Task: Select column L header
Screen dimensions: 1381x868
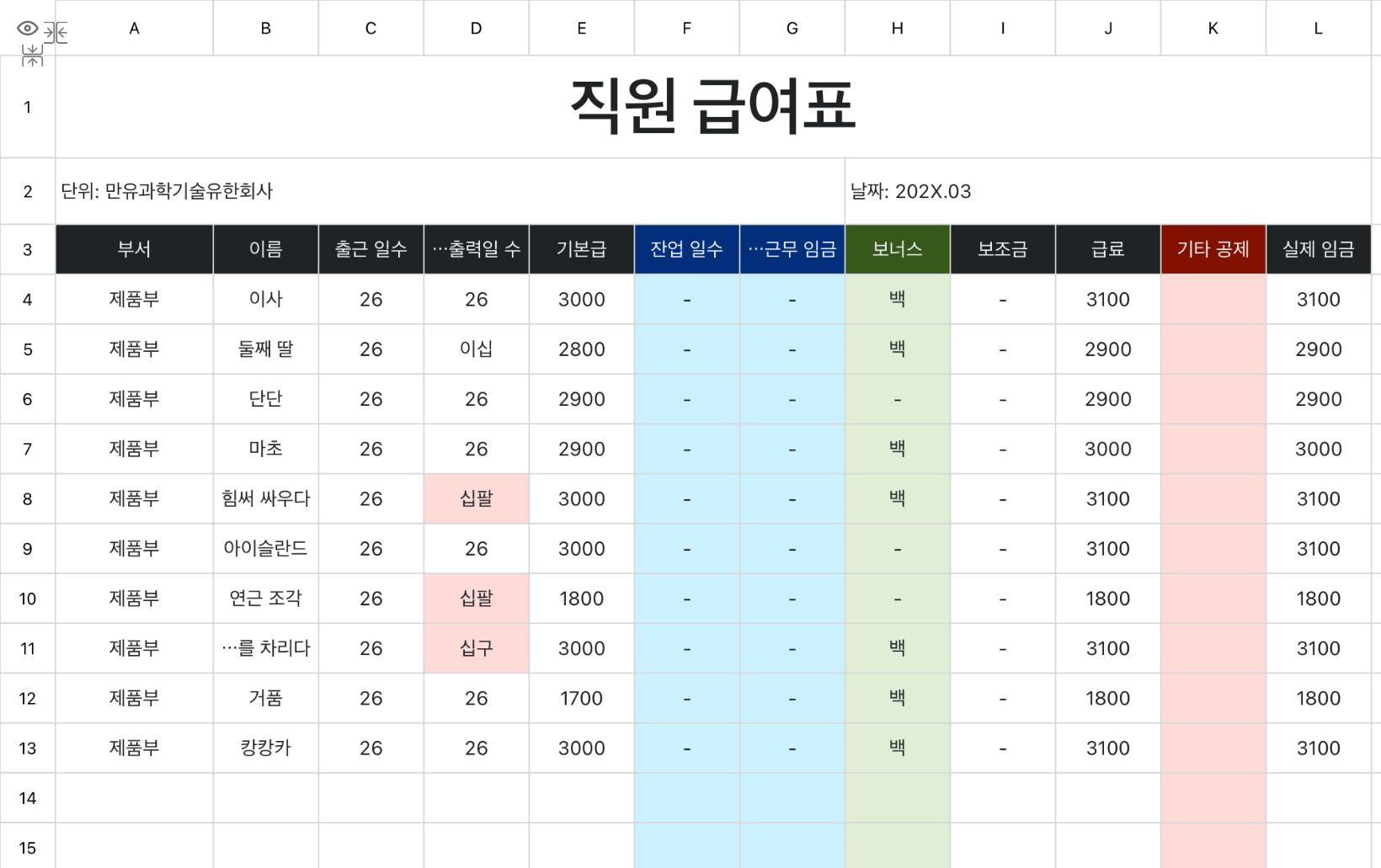Action: click(1318, 28)
